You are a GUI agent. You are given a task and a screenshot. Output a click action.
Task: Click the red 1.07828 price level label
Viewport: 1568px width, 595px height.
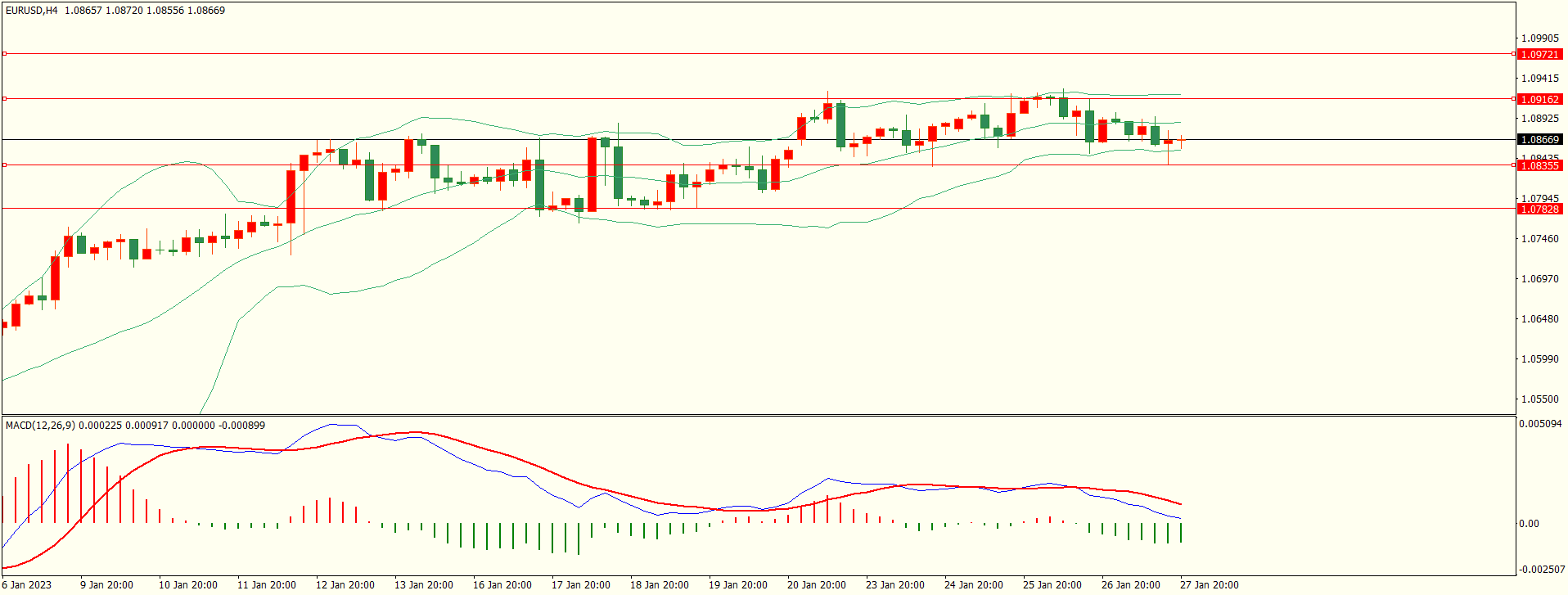[x=1539, y=210]
